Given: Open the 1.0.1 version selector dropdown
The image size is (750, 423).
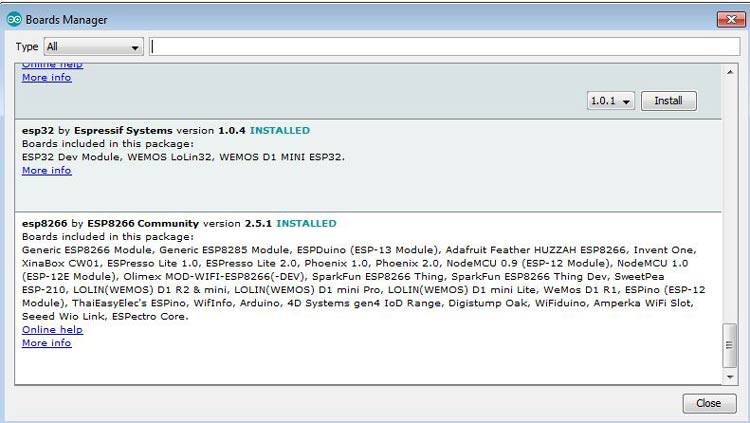Looking at the screenshot, I should [611, 101].
